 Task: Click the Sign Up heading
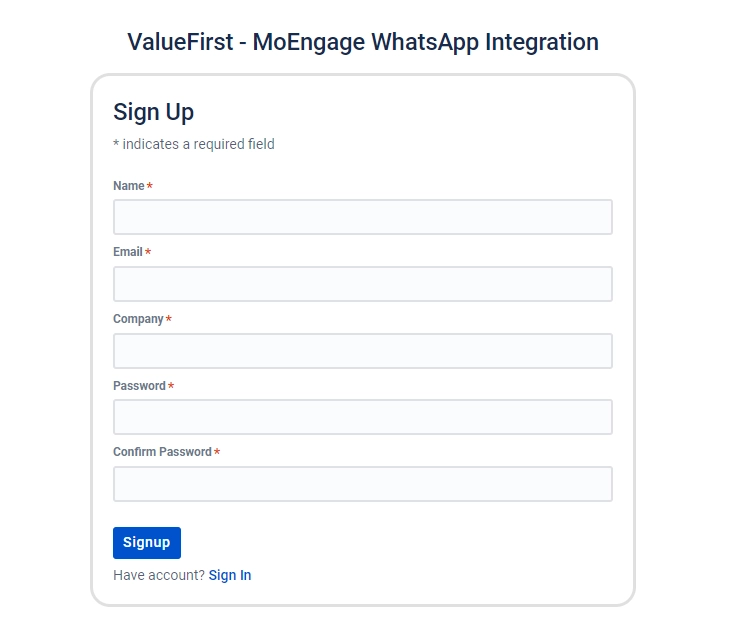click(x=153, y=111)
